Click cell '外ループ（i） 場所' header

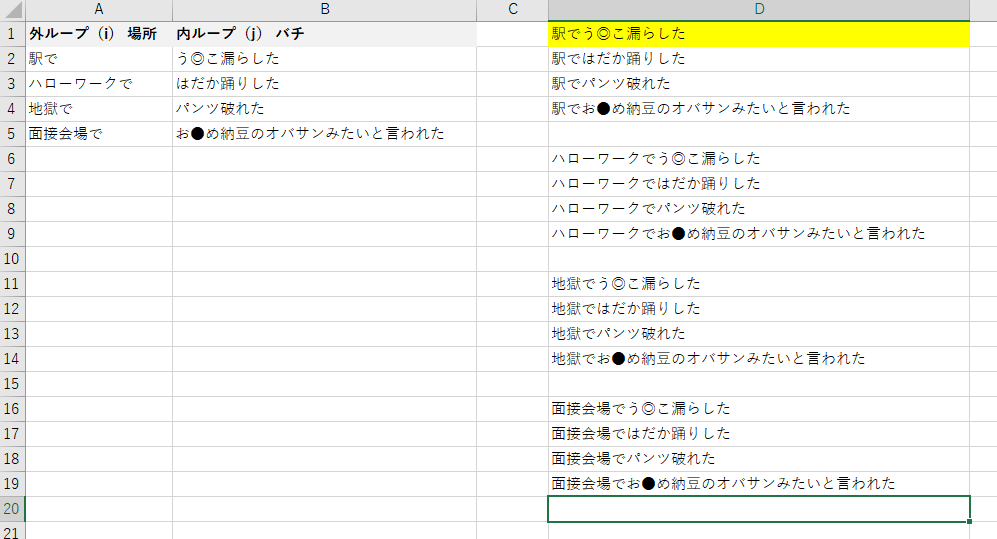tap(99, 34)
